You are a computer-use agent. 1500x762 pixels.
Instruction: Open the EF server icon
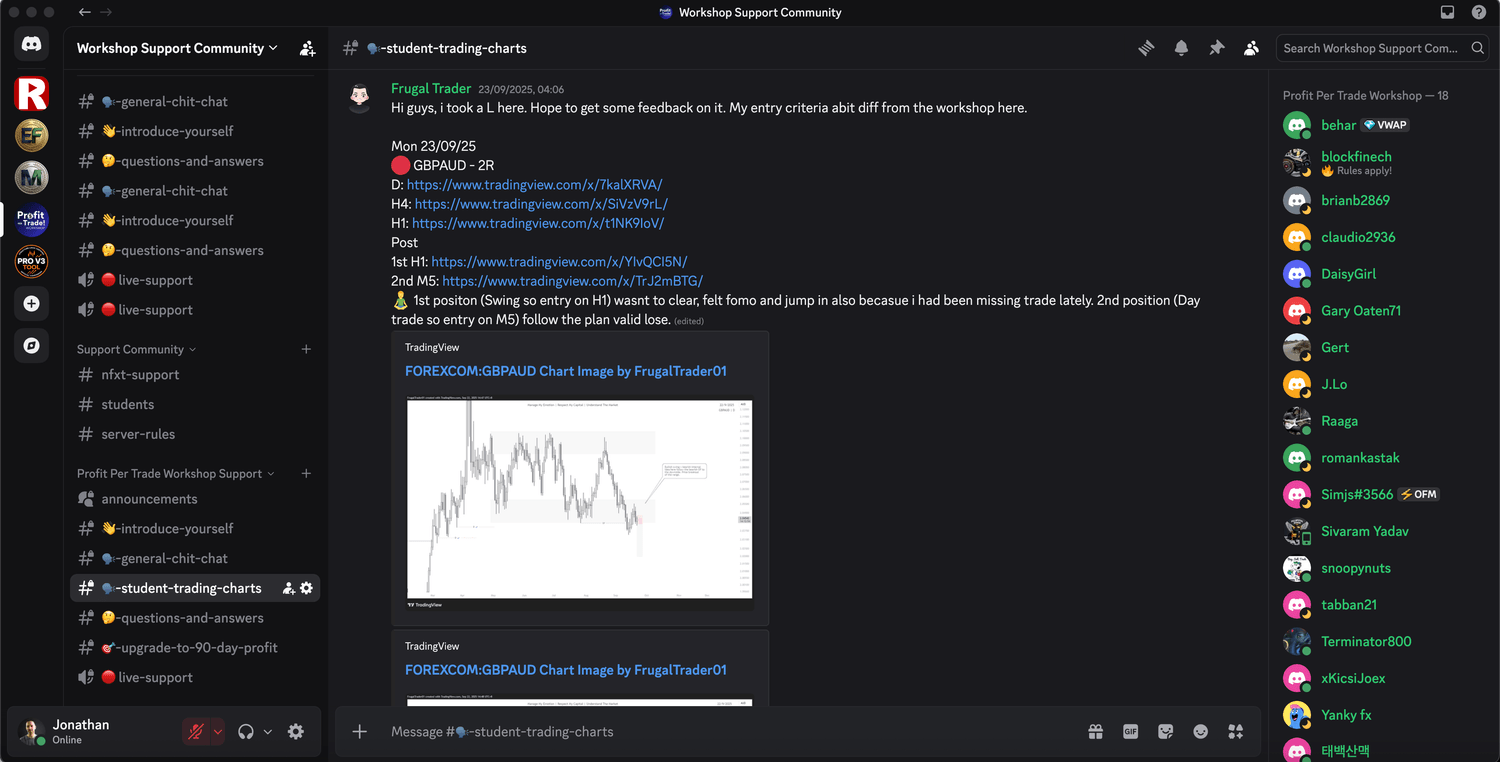click(x=31, y=135)
